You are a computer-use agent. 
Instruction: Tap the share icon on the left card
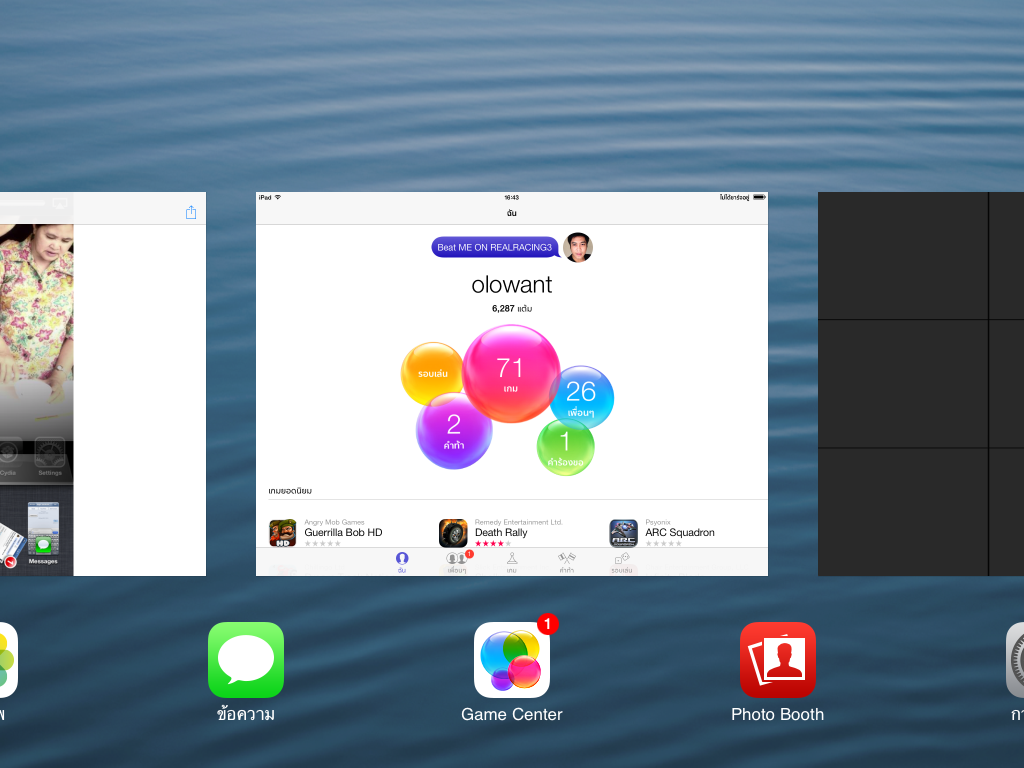click(x=191, y=212)
